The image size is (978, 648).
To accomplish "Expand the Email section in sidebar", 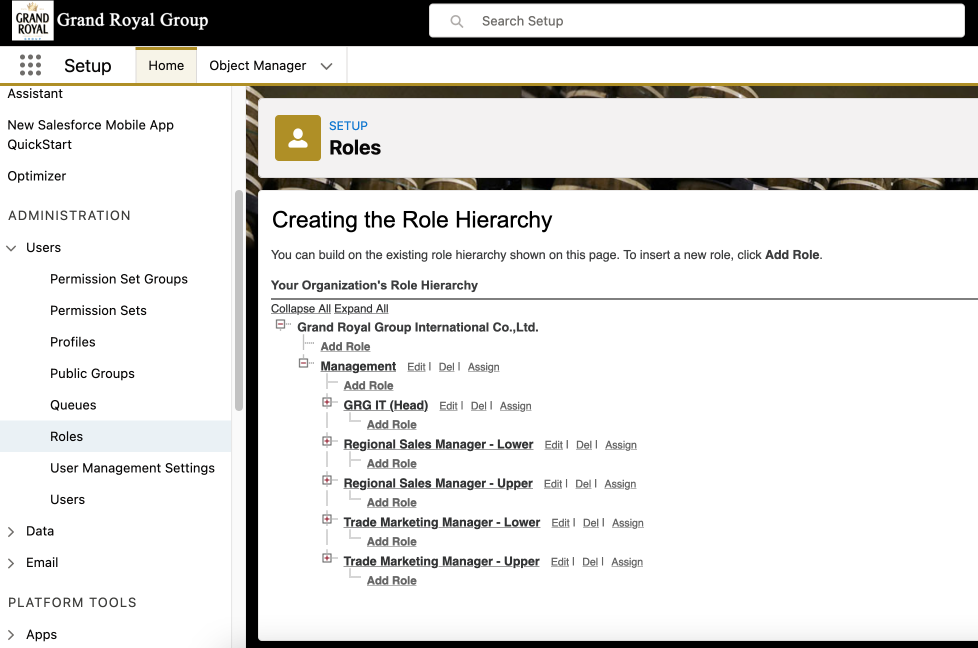I will (x=11, y=563).
